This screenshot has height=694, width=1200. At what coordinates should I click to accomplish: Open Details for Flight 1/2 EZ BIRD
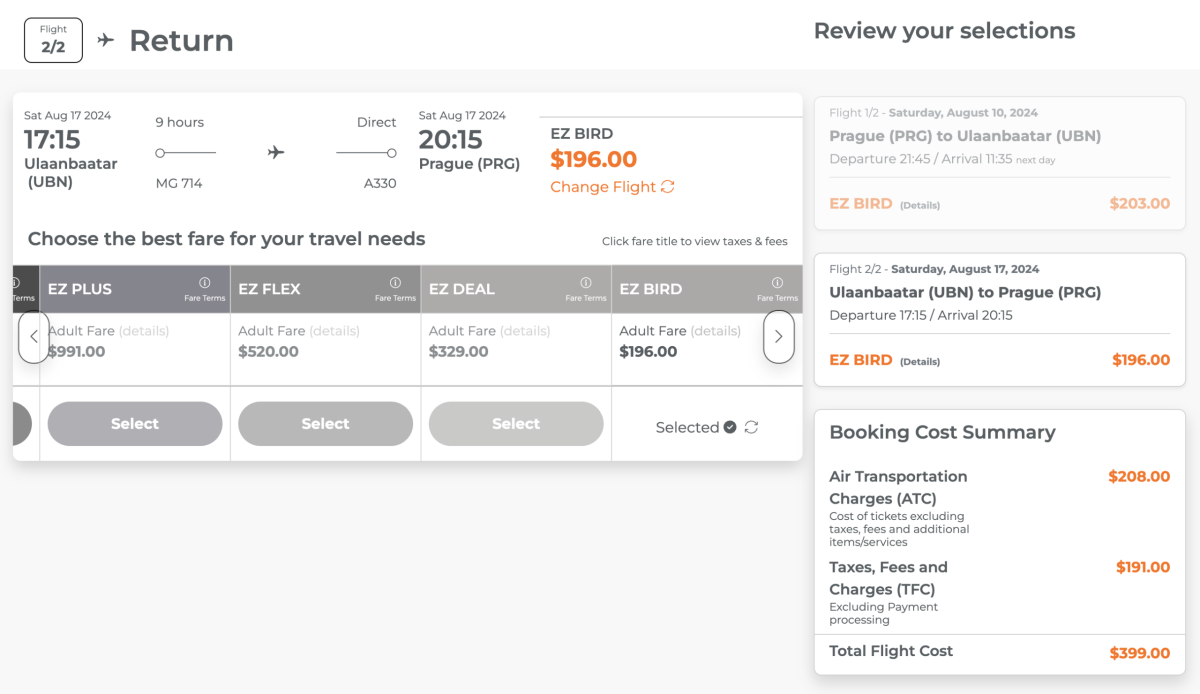pyautogui.click(x=920, y=205)
